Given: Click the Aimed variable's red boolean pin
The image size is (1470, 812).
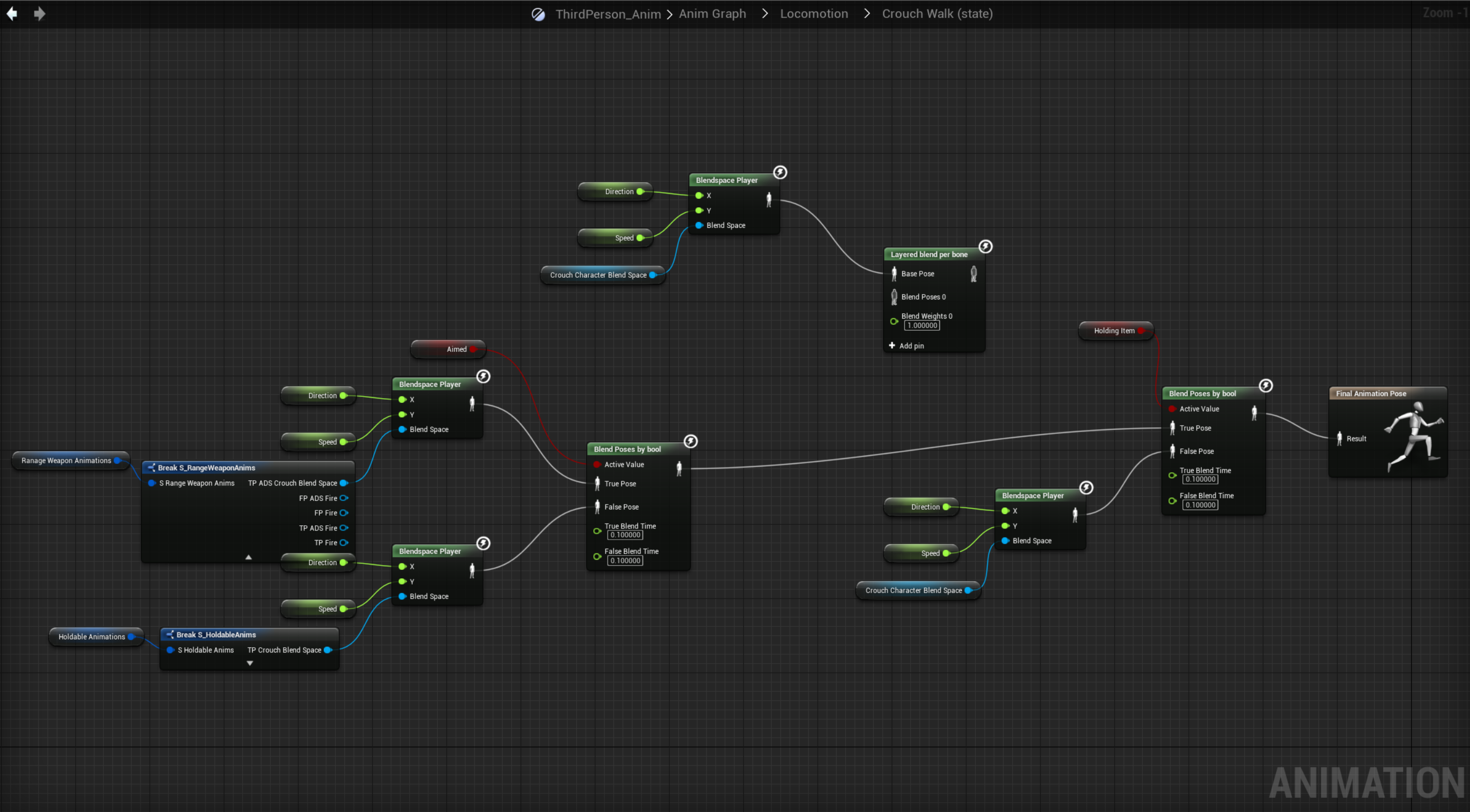Looking at the screenshot, I should click(473, 349).
